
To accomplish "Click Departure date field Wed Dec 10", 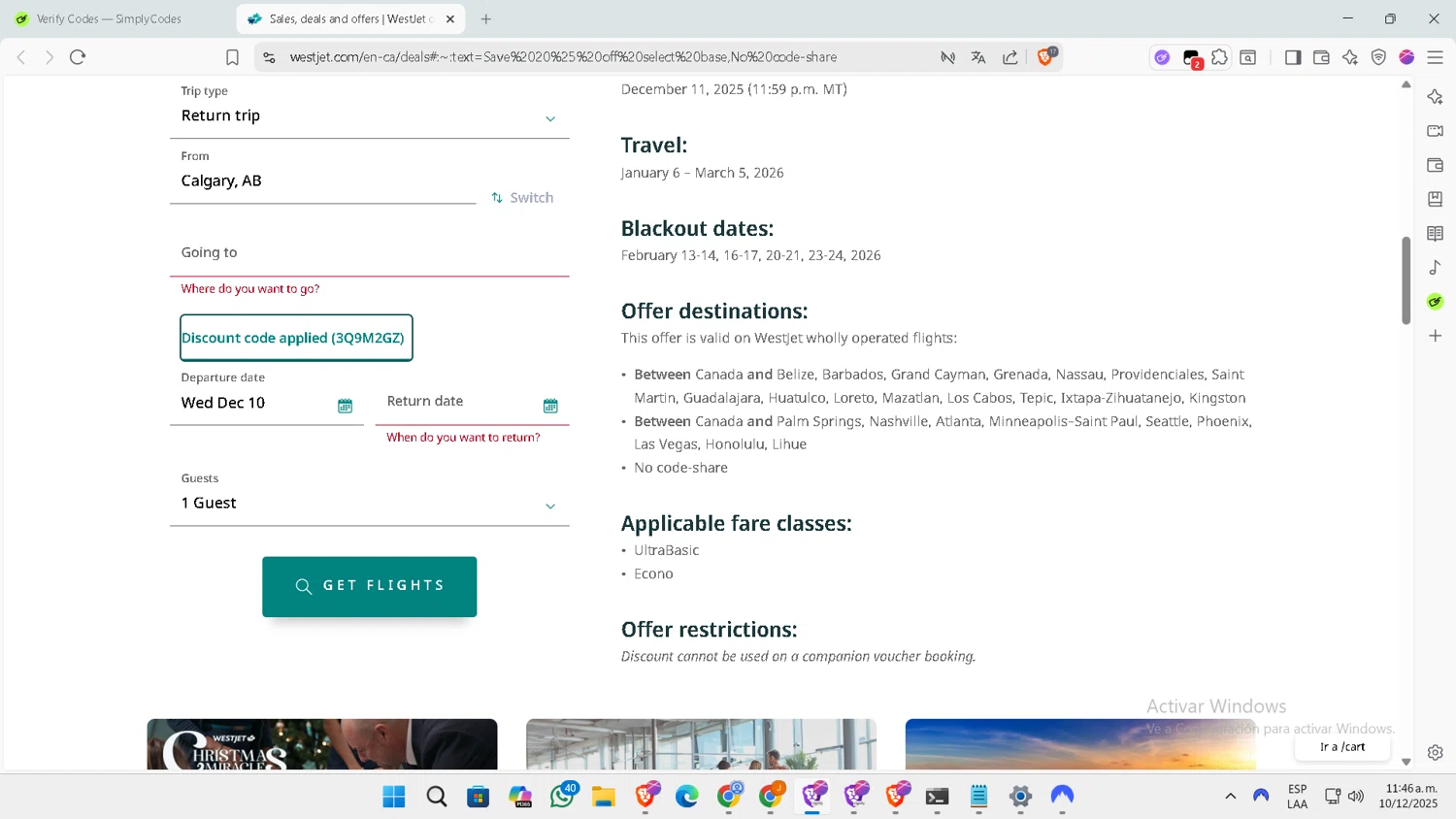I will tap(266, 397).
